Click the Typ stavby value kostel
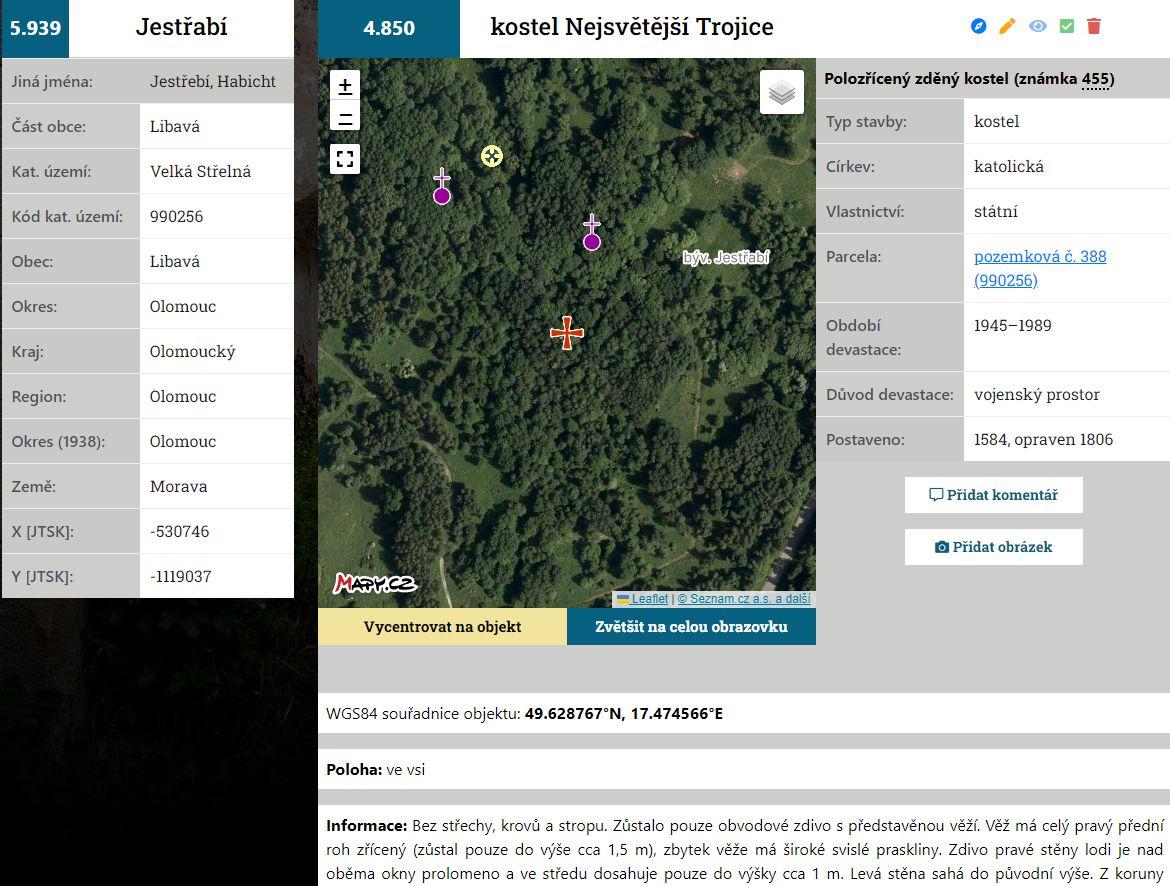 [996, 122]
